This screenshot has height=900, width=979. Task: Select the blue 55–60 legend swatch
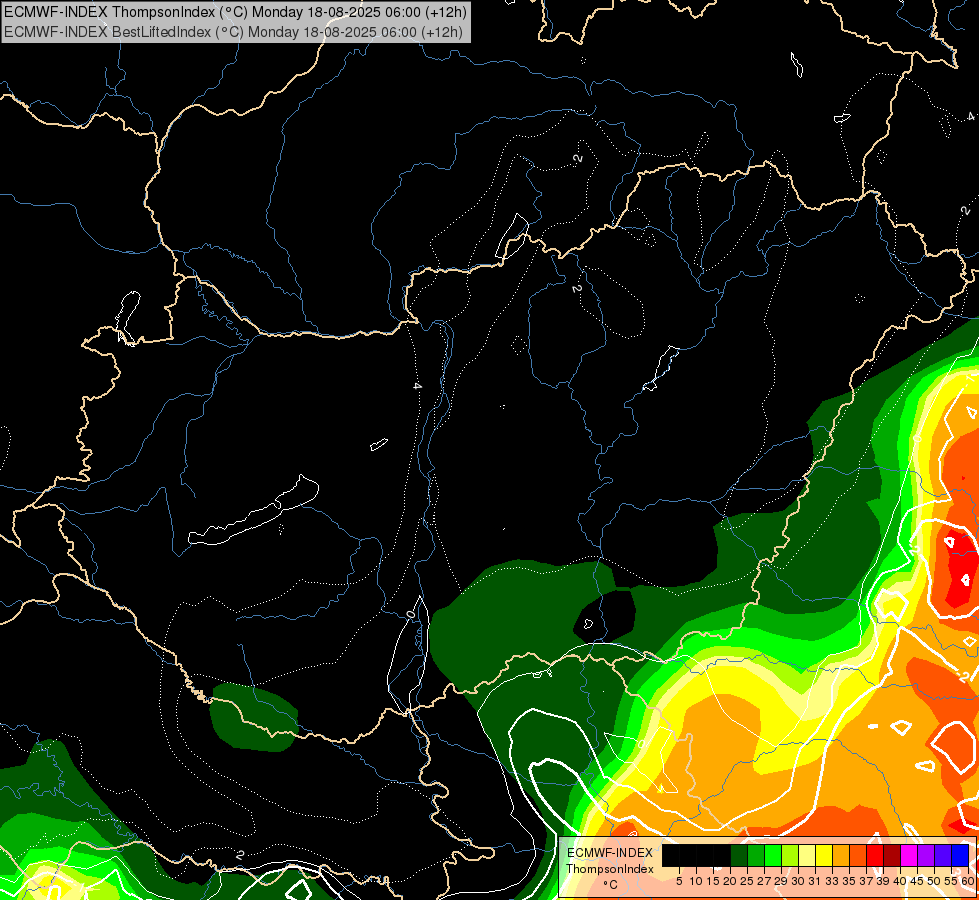pos(960,855)
